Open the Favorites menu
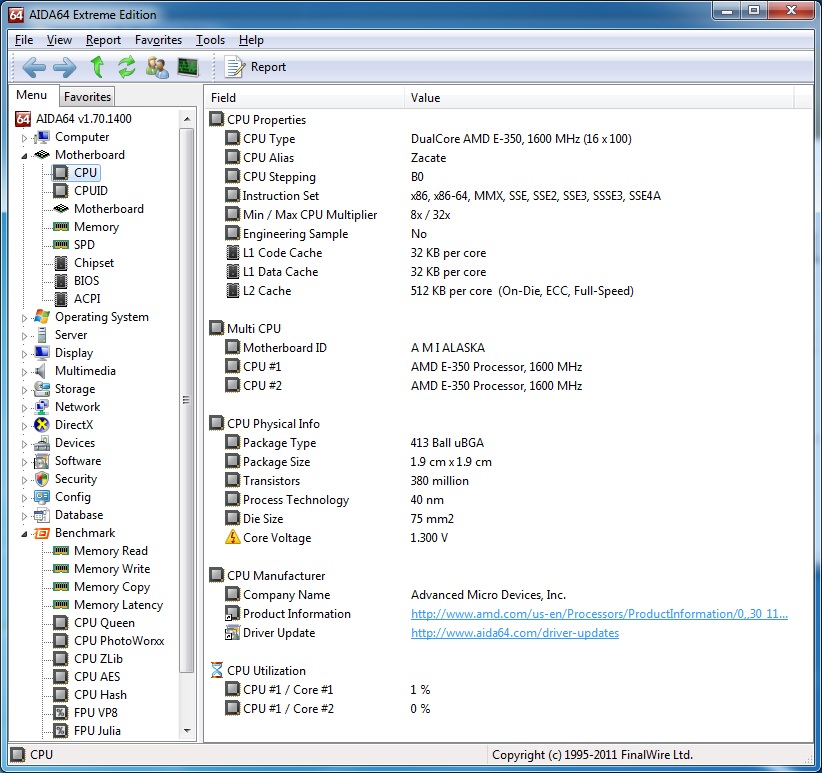The height and width of the screenshot is (773, 822). pyautogui.click(x=158, y=40)
